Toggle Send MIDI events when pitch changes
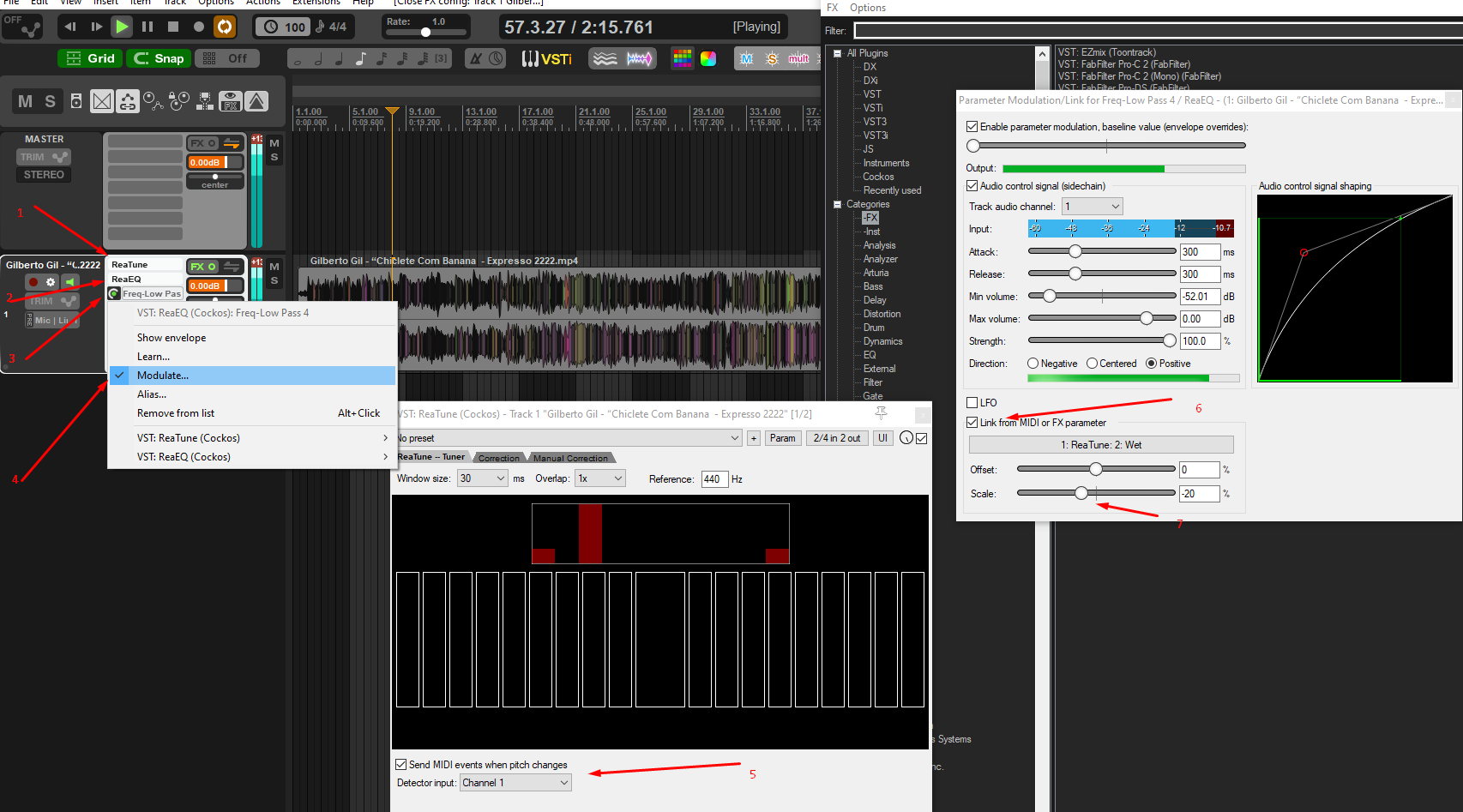The width and height of the screenshot is (1463, 812). 400,765
